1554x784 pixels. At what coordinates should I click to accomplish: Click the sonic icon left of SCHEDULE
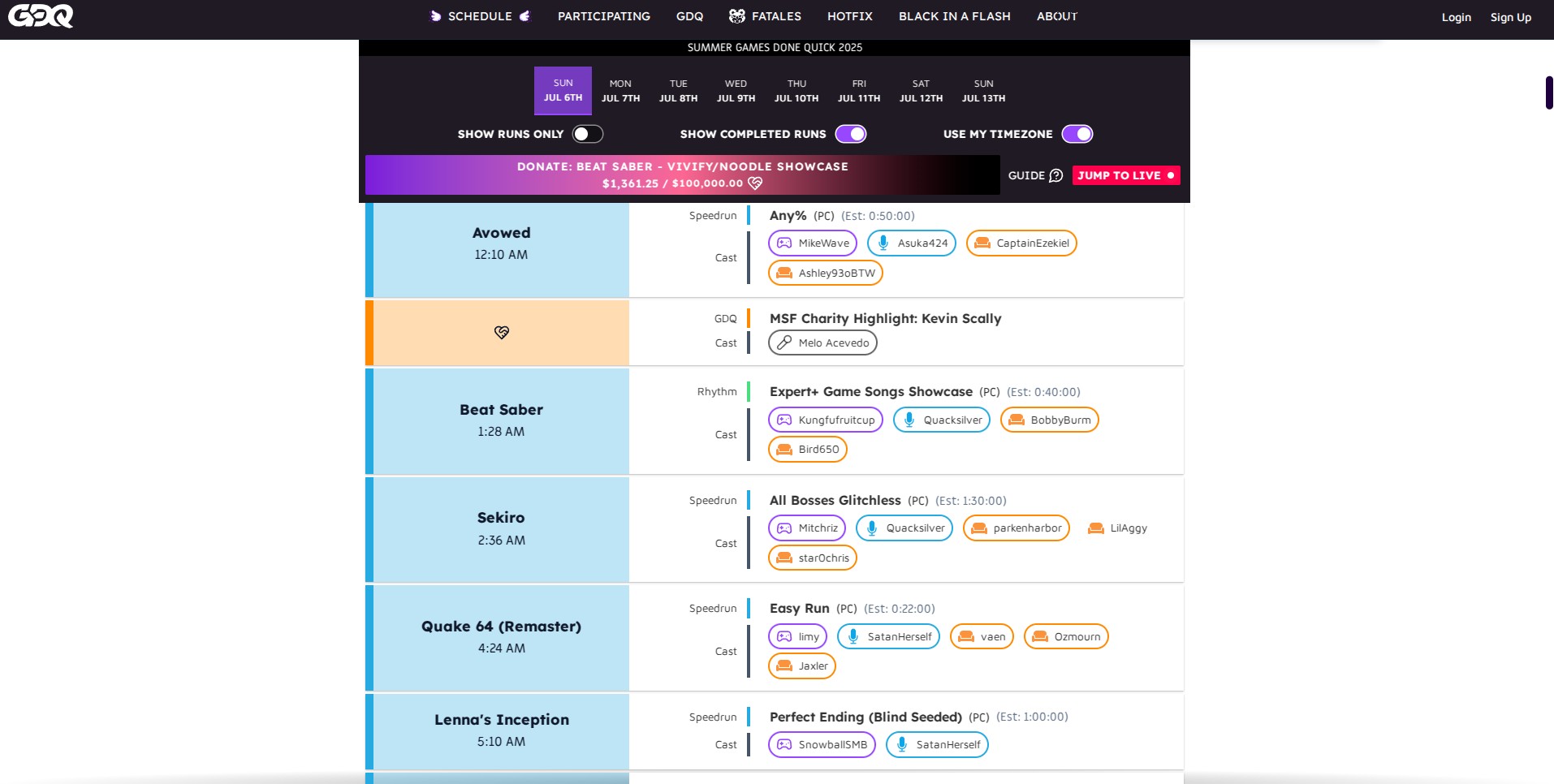pyautogui.click(x=436, y=16)
